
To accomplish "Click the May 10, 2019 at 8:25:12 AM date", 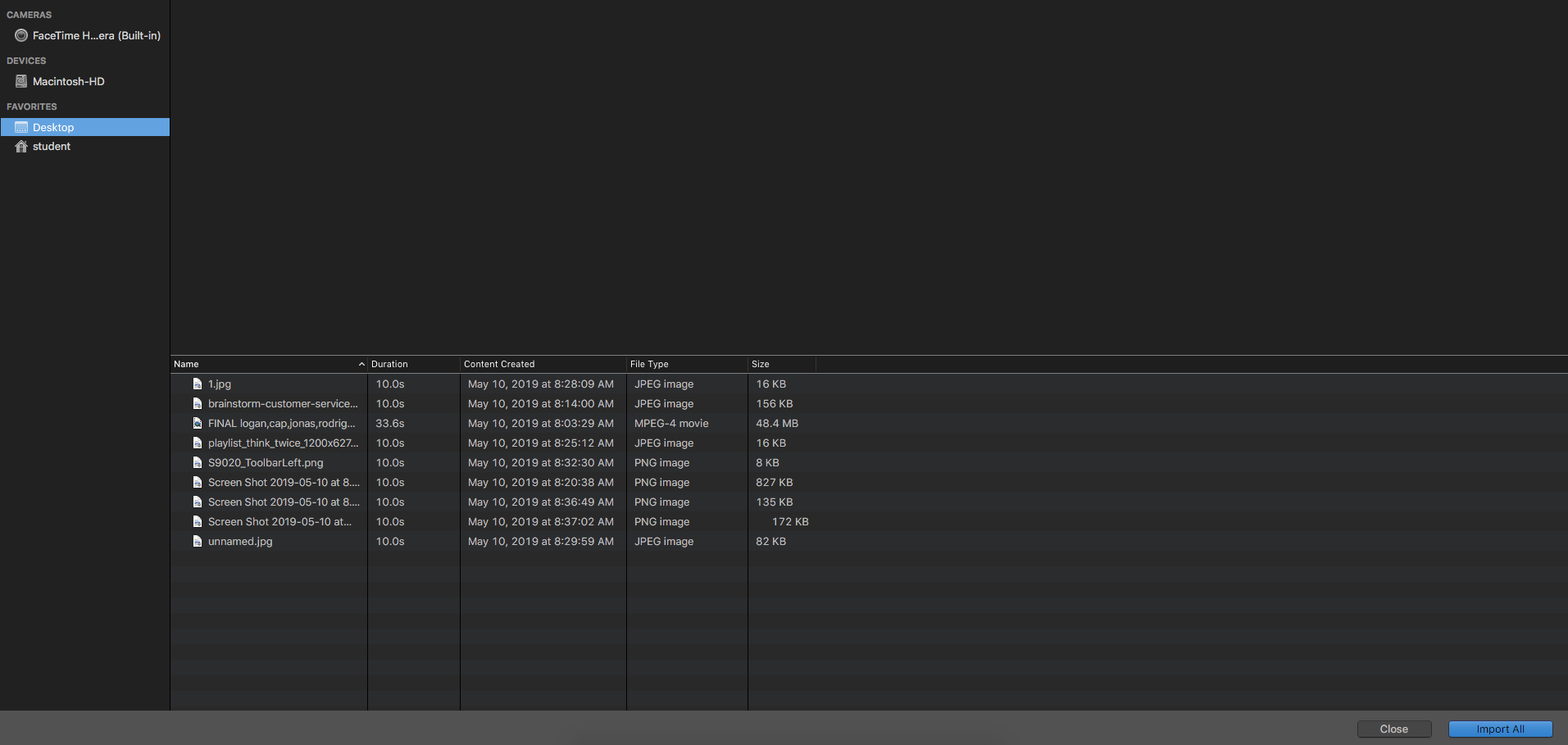I will (x=541, y=443).
